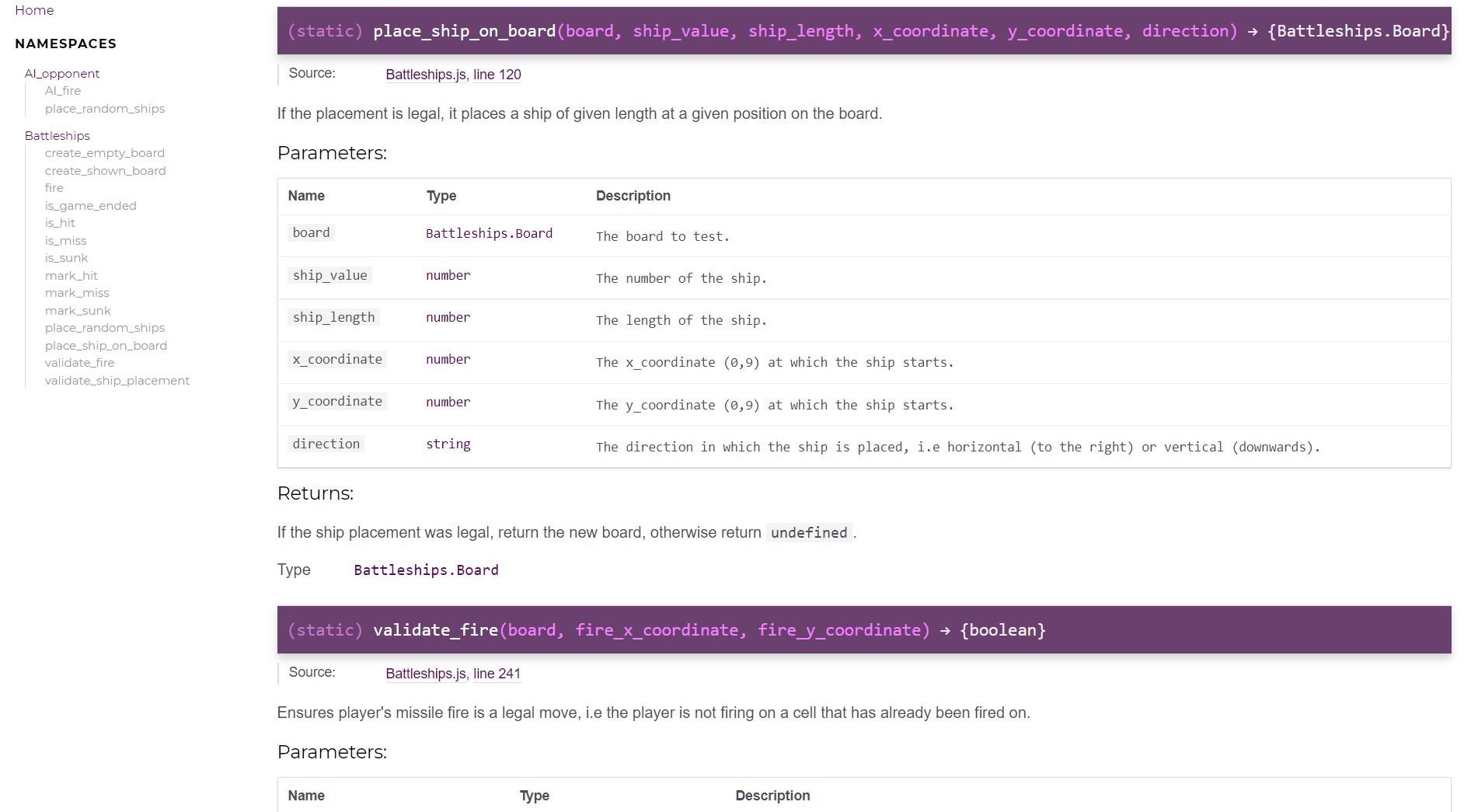Select place_random_ships under AI_opponent

click(x=105, y=109)
